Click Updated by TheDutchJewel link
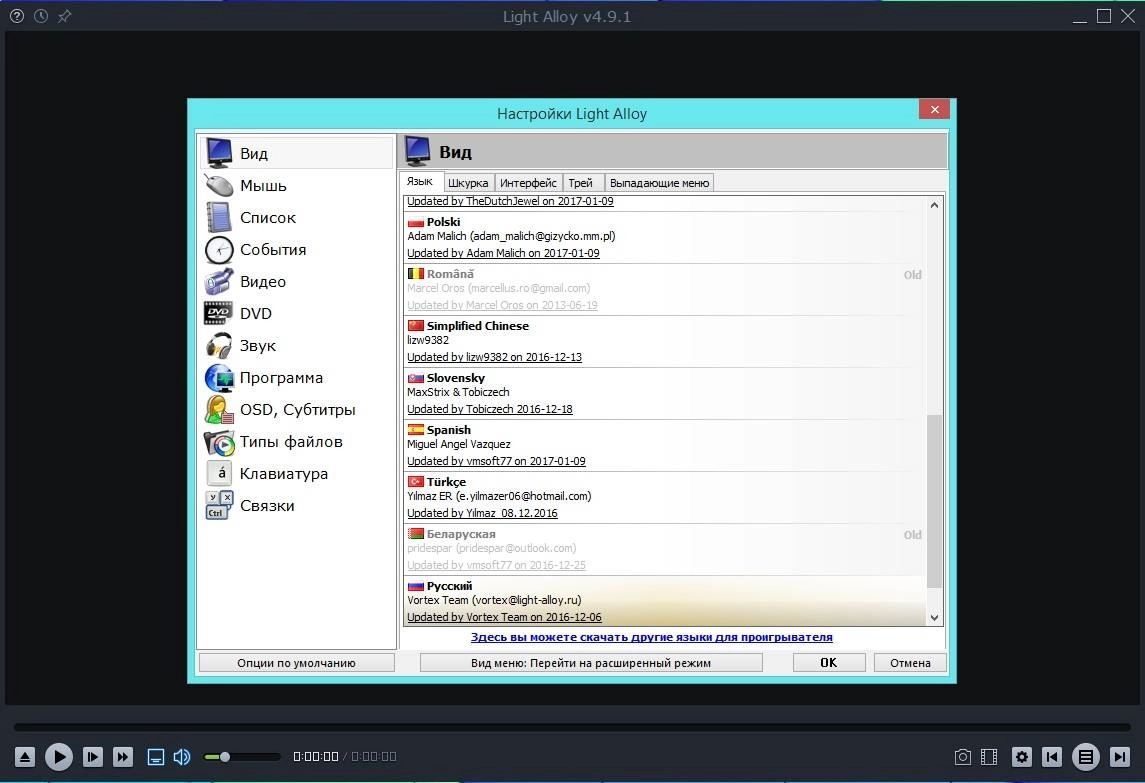The width and height of the screenshot is (1145, 783). click(510, 202)
